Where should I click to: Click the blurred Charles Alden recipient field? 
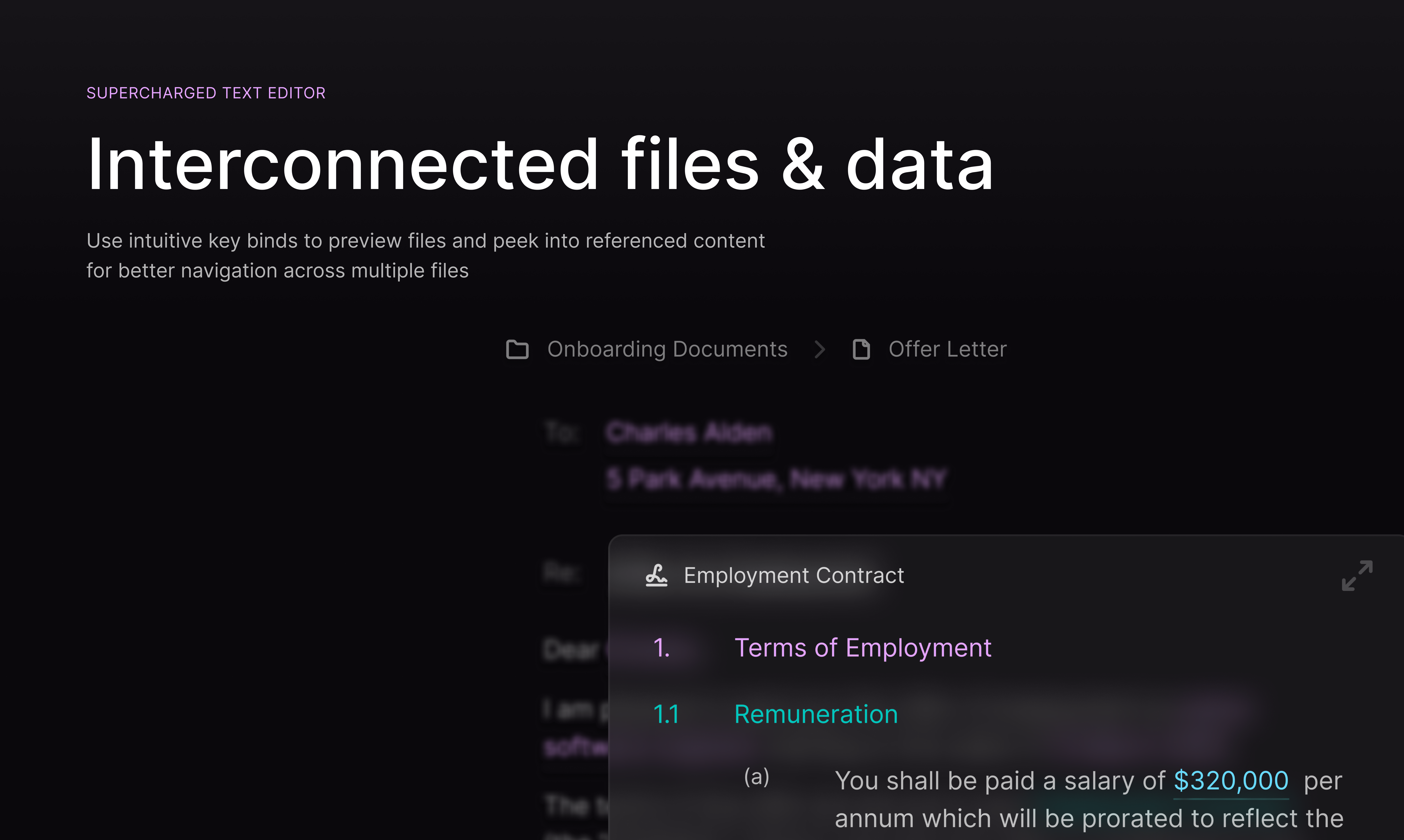[x=689, y=432]
